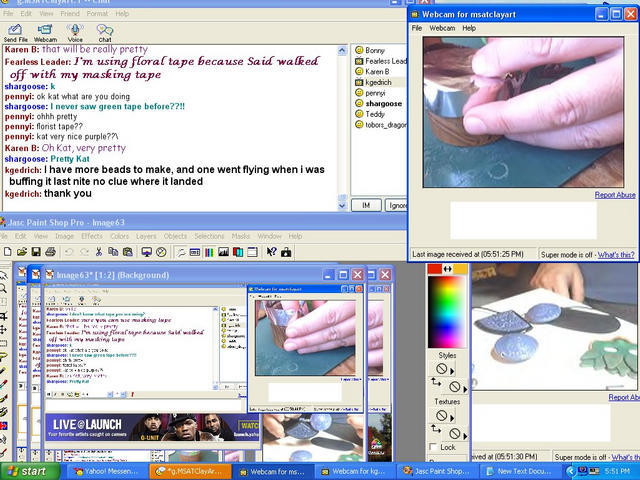Expand the foreground Styles arrow
The image size is (640, 480).
click(x=452, y=371)
